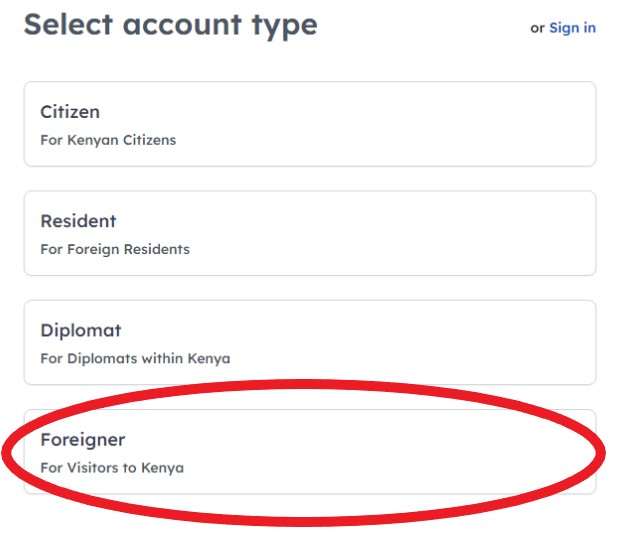
Task: Click empty right side of Citizen card
Action: [x=500, y=124]
